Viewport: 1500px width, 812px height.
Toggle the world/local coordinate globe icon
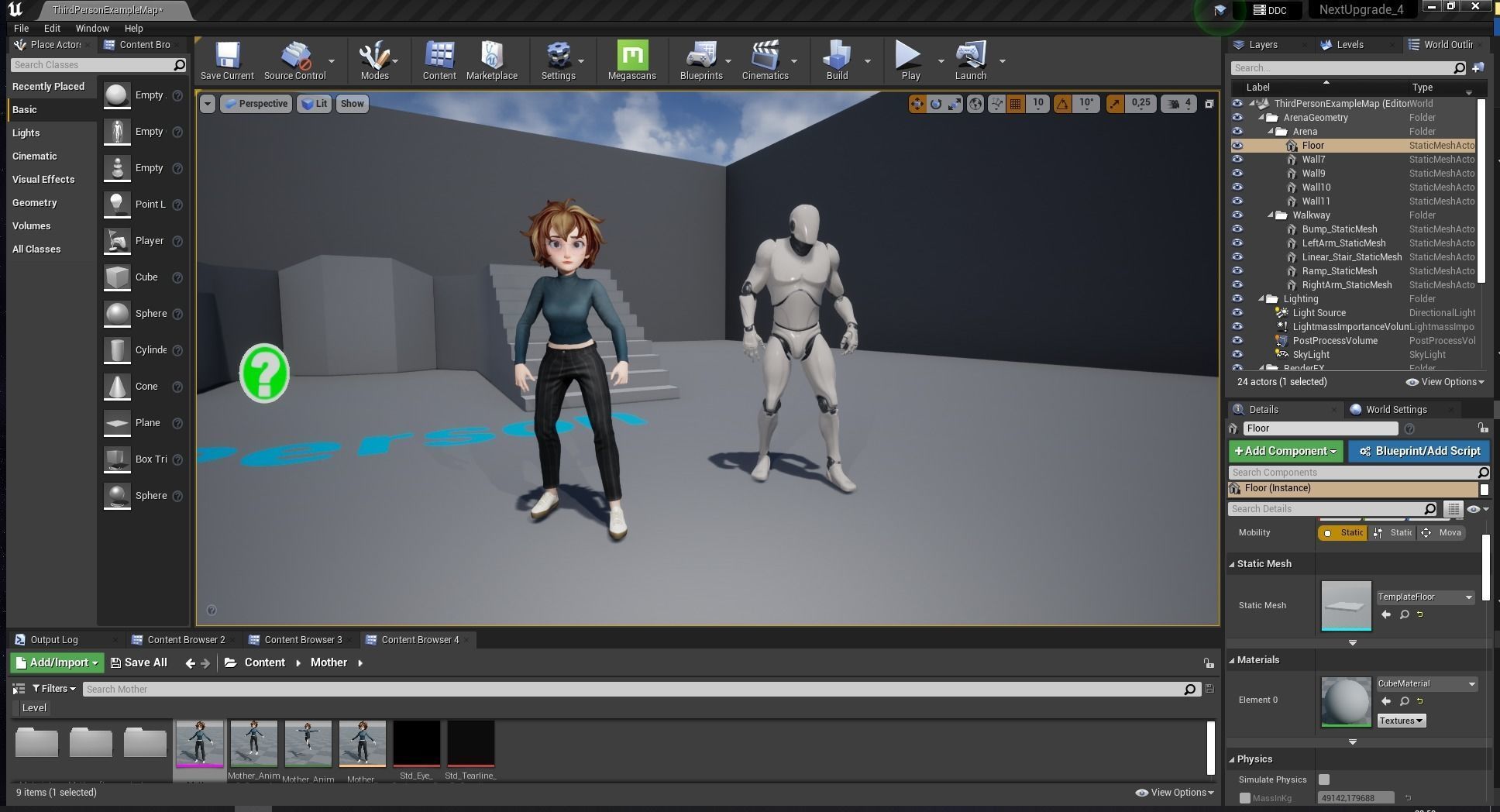pos(975,104)
